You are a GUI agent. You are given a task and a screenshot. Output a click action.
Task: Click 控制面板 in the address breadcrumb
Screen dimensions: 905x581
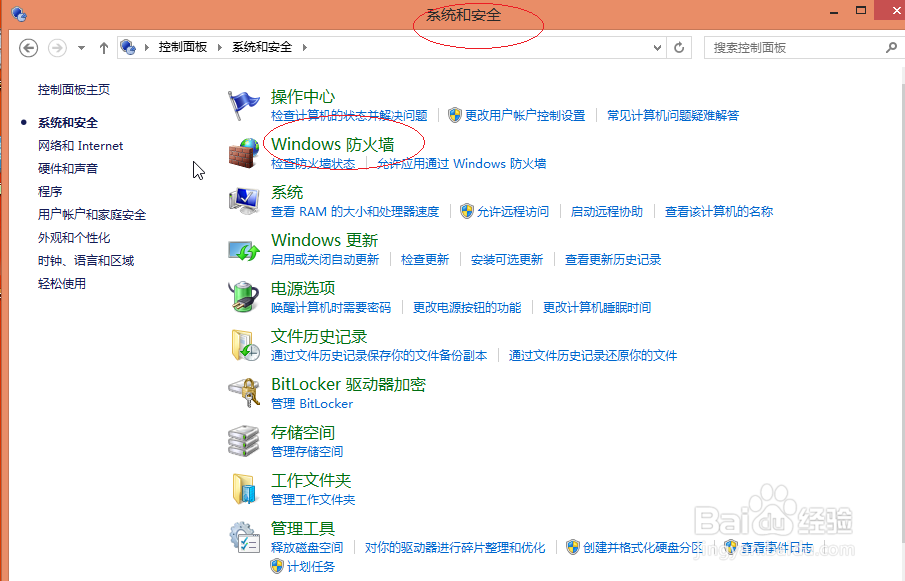(183, 47)
